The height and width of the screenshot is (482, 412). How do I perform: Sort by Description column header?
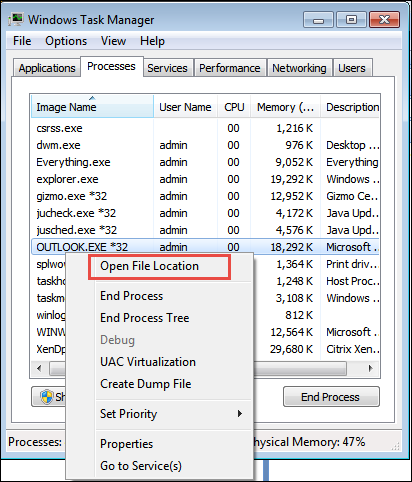coord(350,107)
